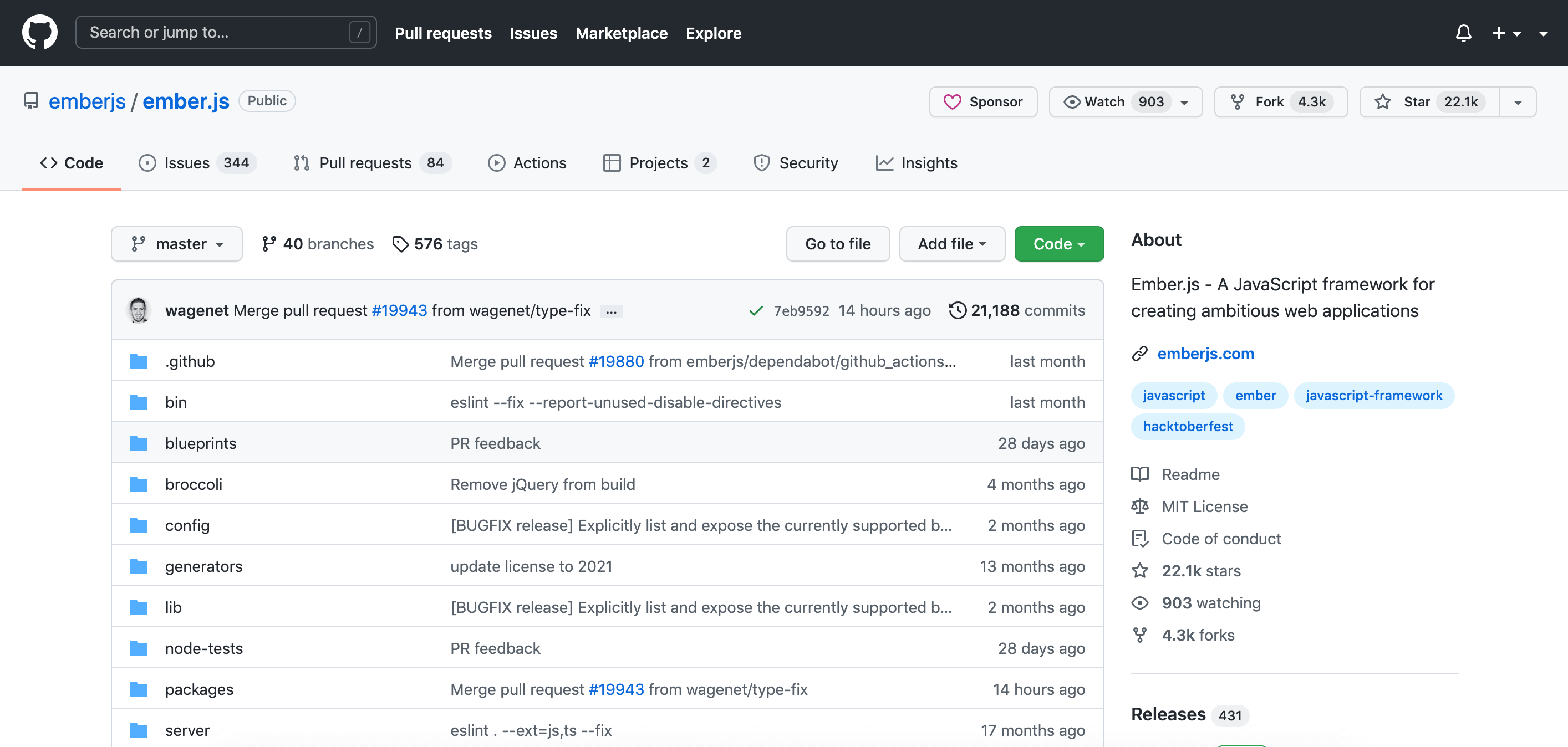Click the config folder icon
This screenshot has width=1568, height=747.
[x=139, y=525]
